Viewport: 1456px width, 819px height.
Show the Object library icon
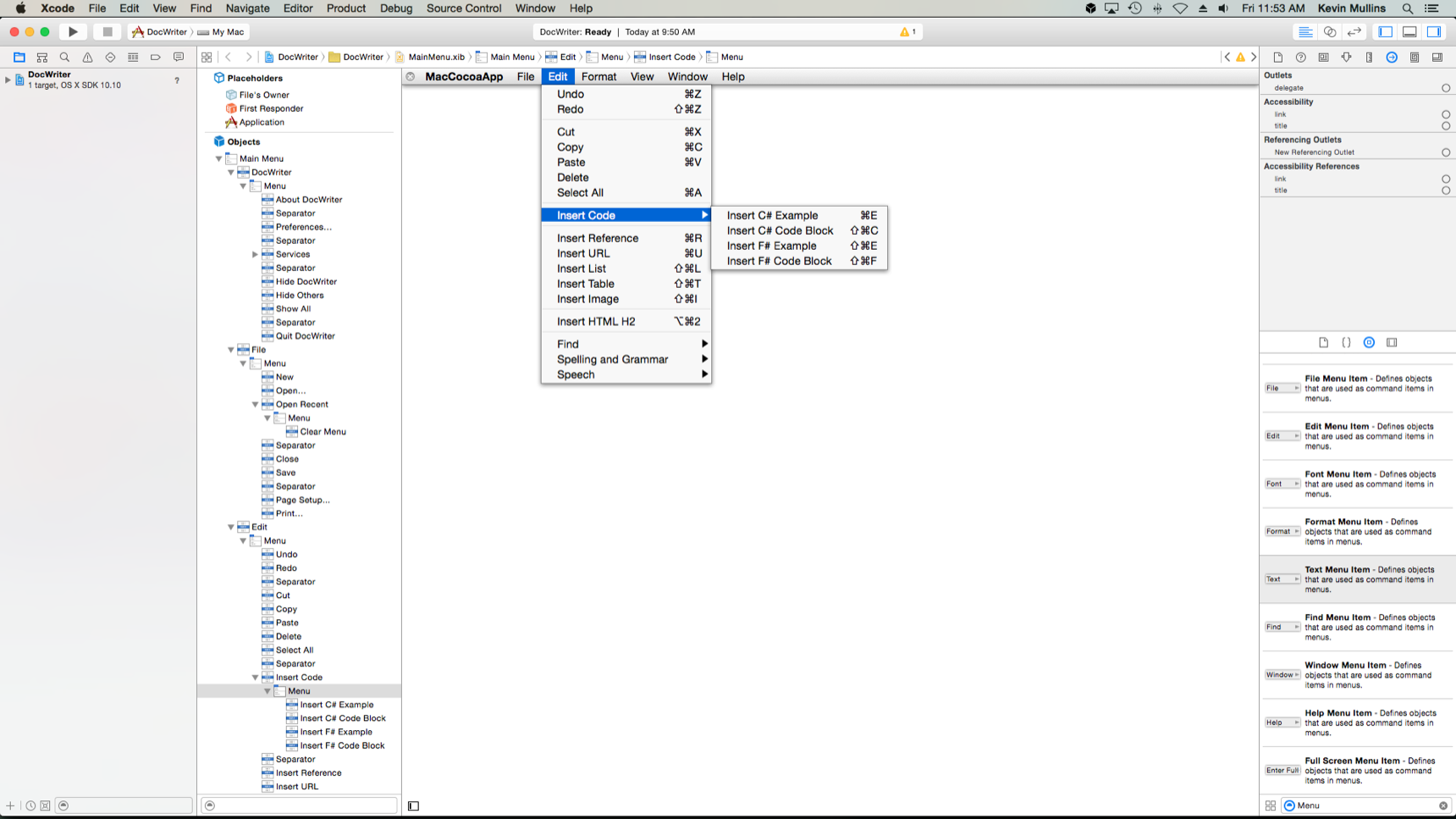click(1370, 342)
